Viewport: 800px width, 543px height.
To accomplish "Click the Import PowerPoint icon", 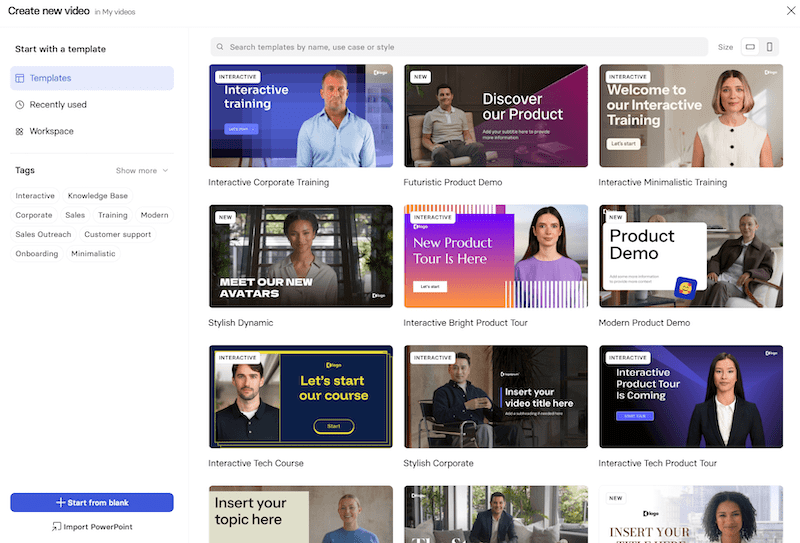I will click(x=56, y=526).
